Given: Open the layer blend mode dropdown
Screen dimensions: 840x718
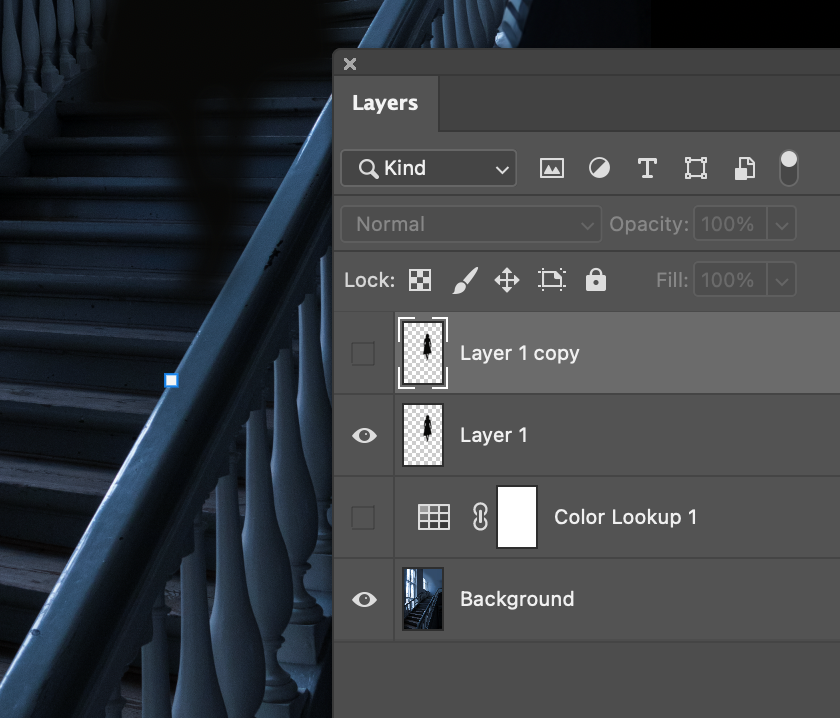Looking at the screenshot, I should pyautogui.click(x=470, y=224).
